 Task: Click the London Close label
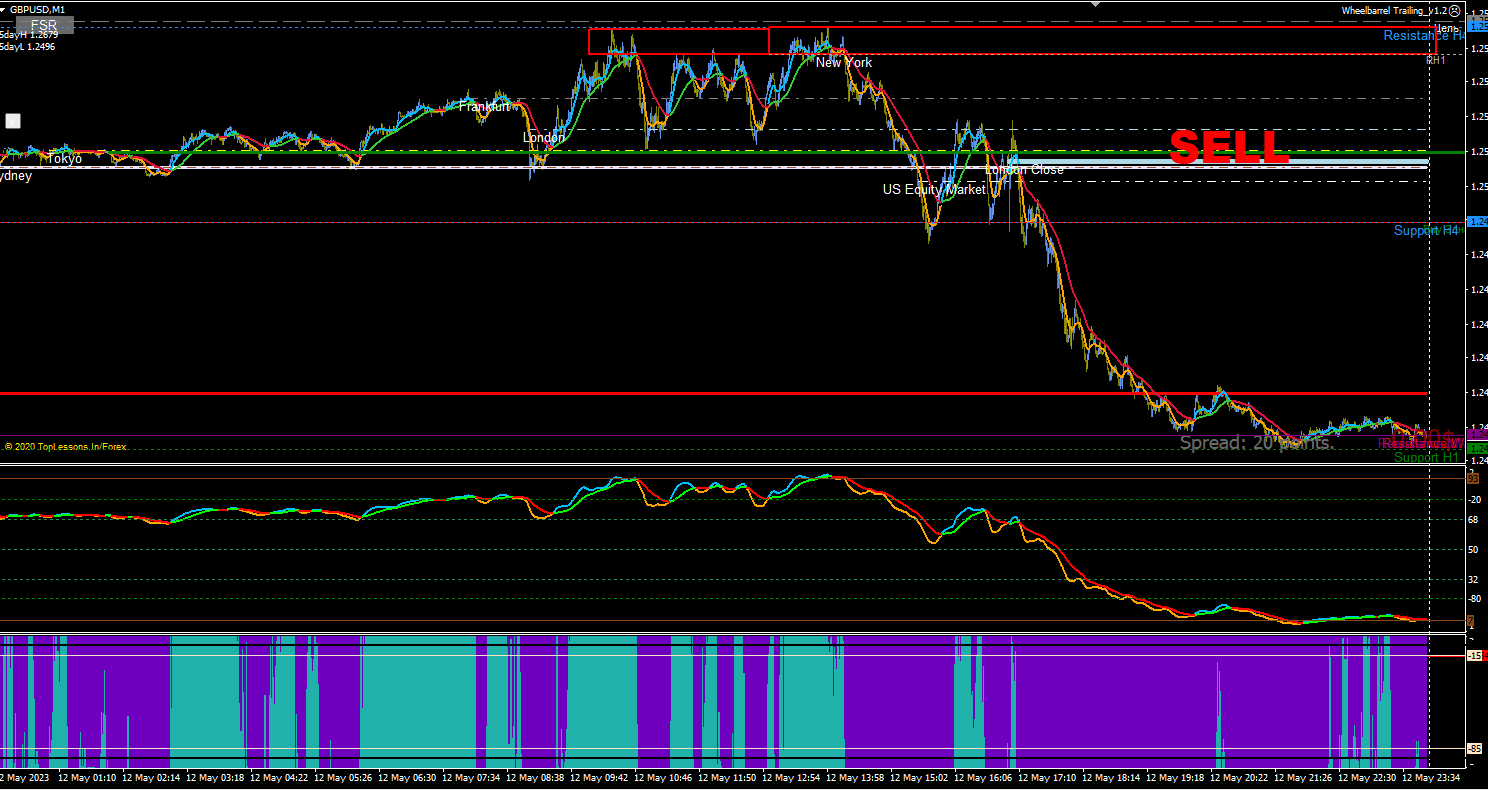(1024, 170)
